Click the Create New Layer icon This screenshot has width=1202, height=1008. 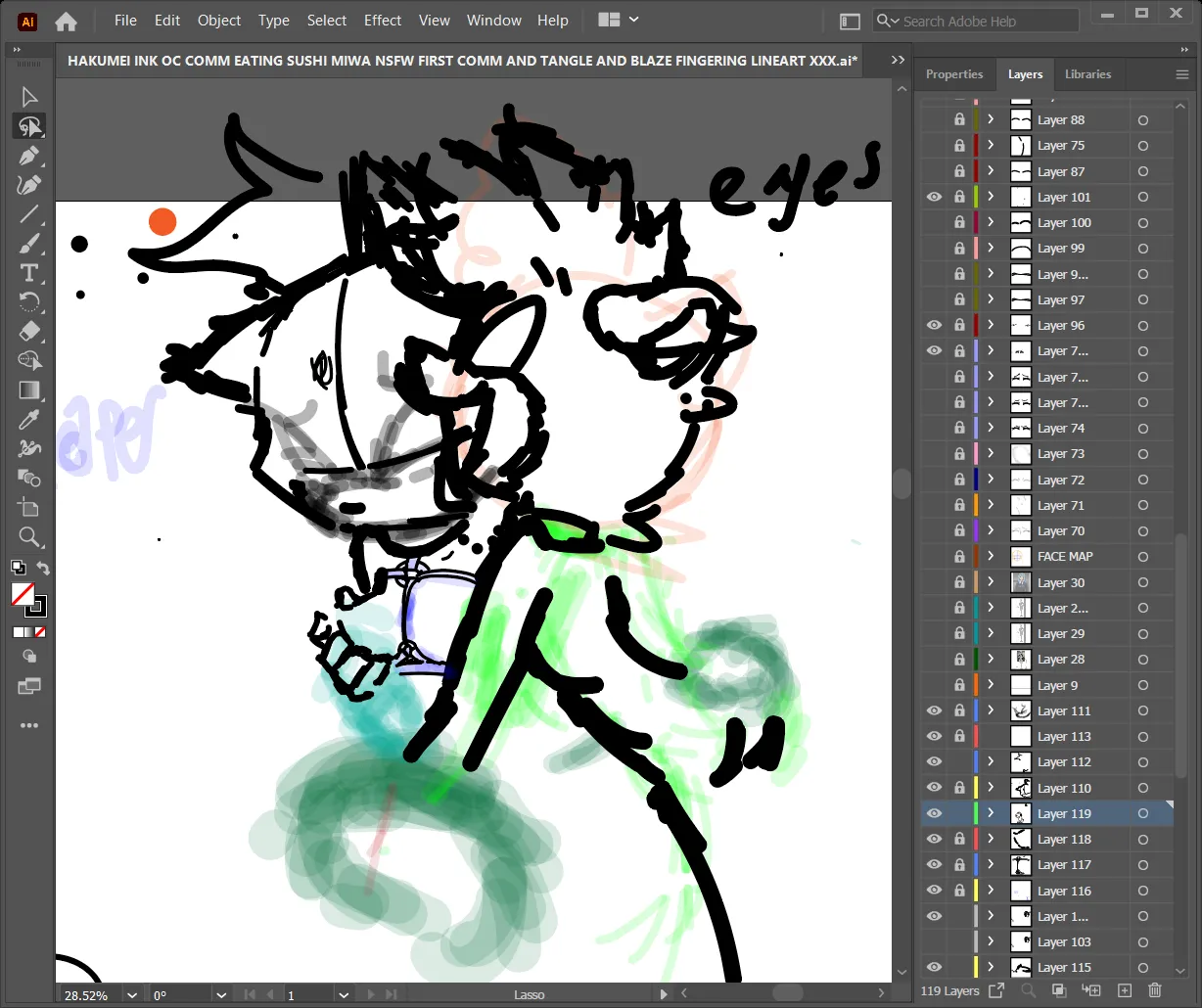[1124, 991]
